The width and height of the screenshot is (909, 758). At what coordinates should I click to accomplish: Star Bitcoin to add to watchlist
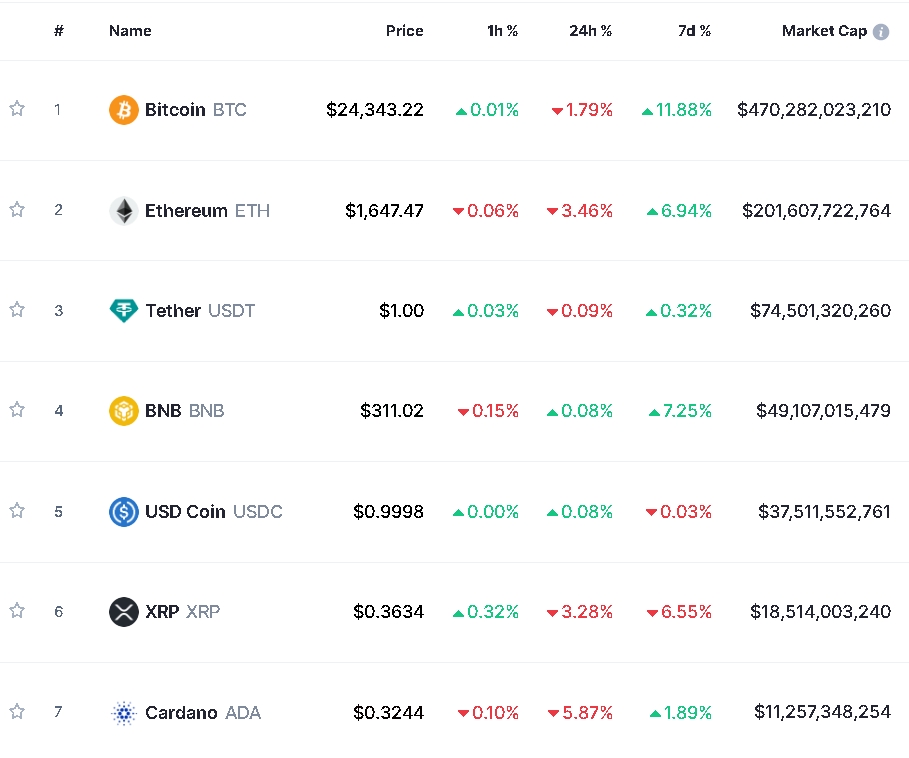click(17, 109)
